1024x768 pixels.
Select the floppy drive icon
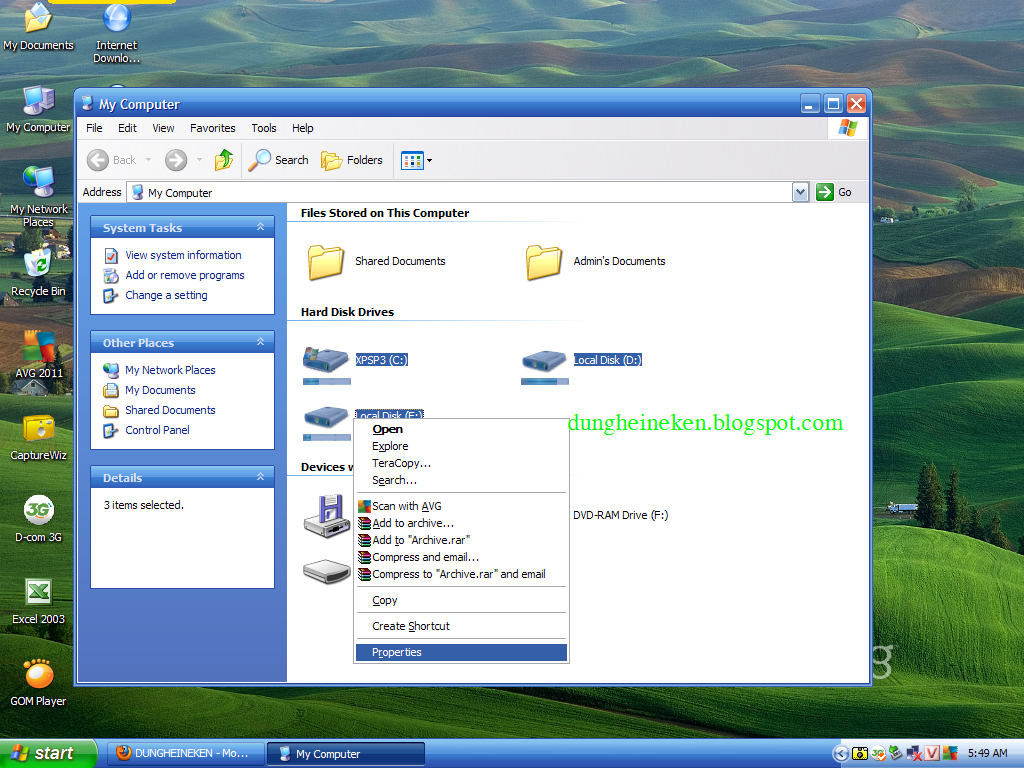point(327,516)
